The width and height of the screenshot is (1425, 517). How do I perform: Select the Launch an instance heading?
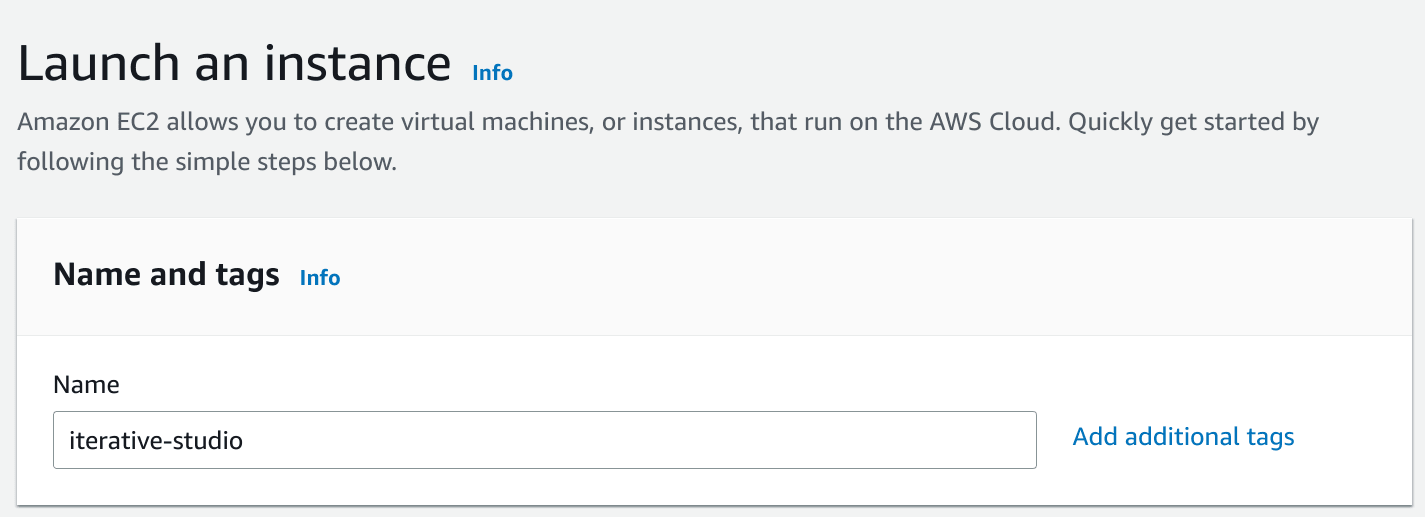235,63
